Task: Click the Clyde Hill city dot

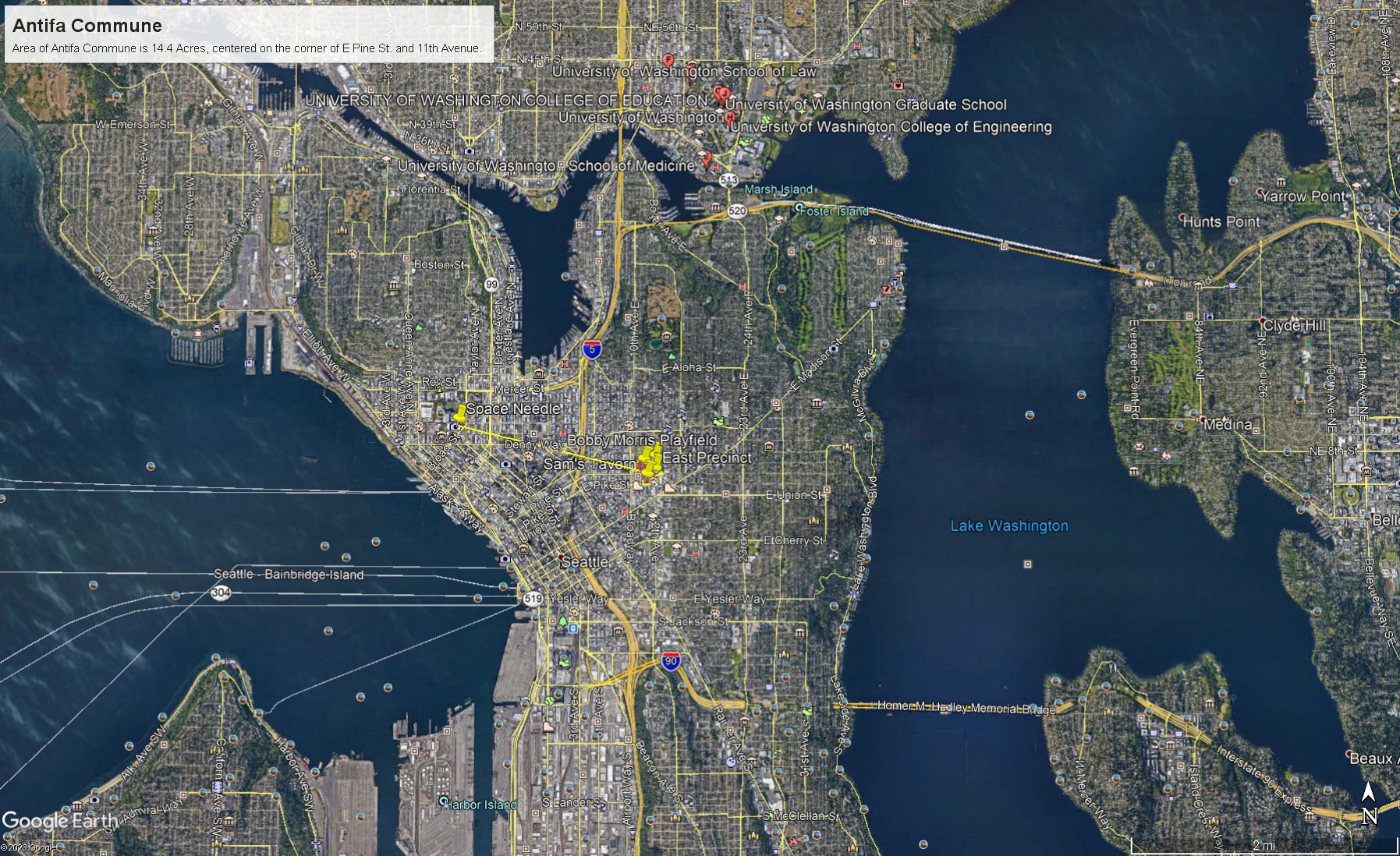Action: pyautogui.click(x=1263, y=320)
